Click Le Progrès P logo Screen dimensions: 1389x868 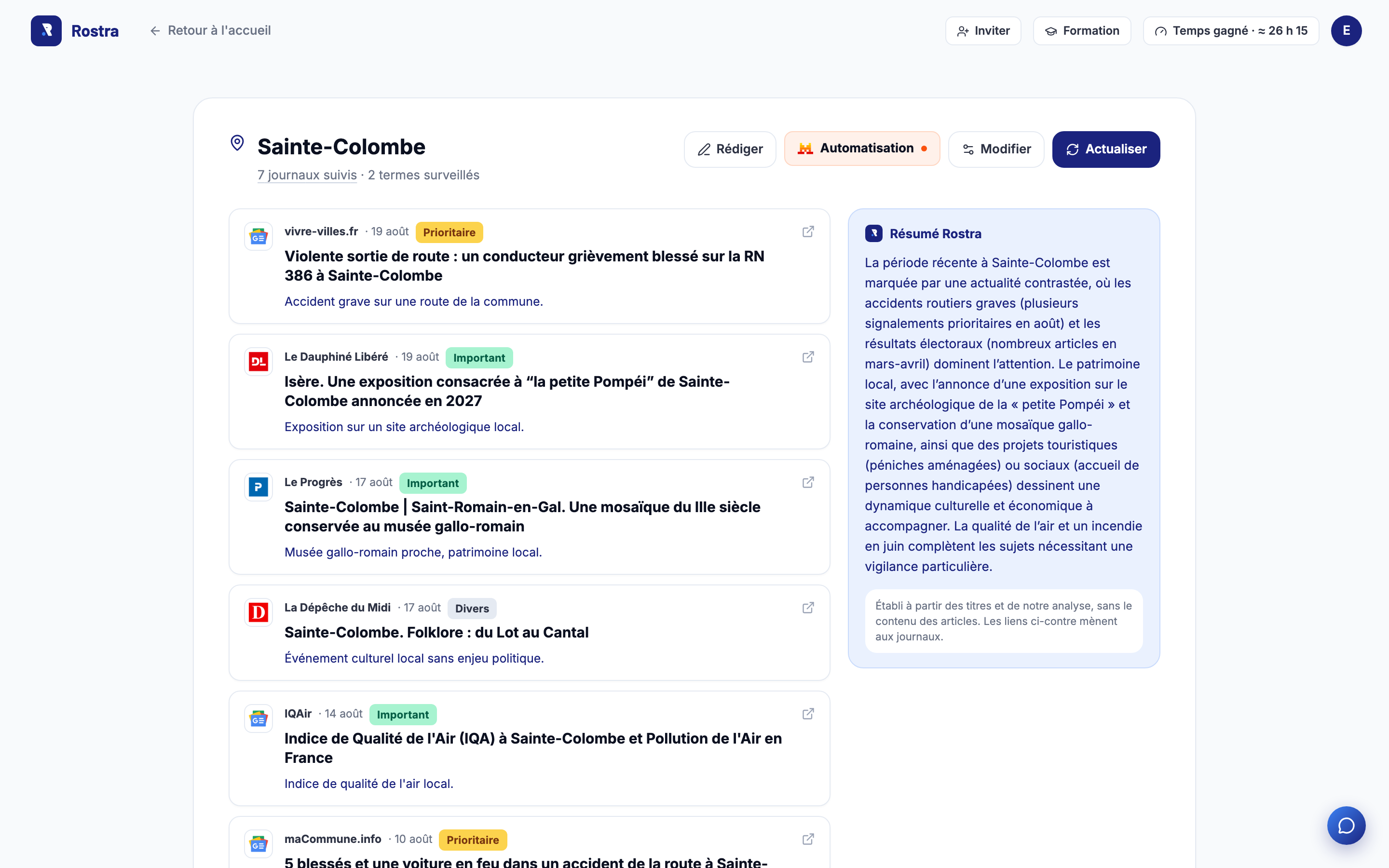click(x=259, y=487)
